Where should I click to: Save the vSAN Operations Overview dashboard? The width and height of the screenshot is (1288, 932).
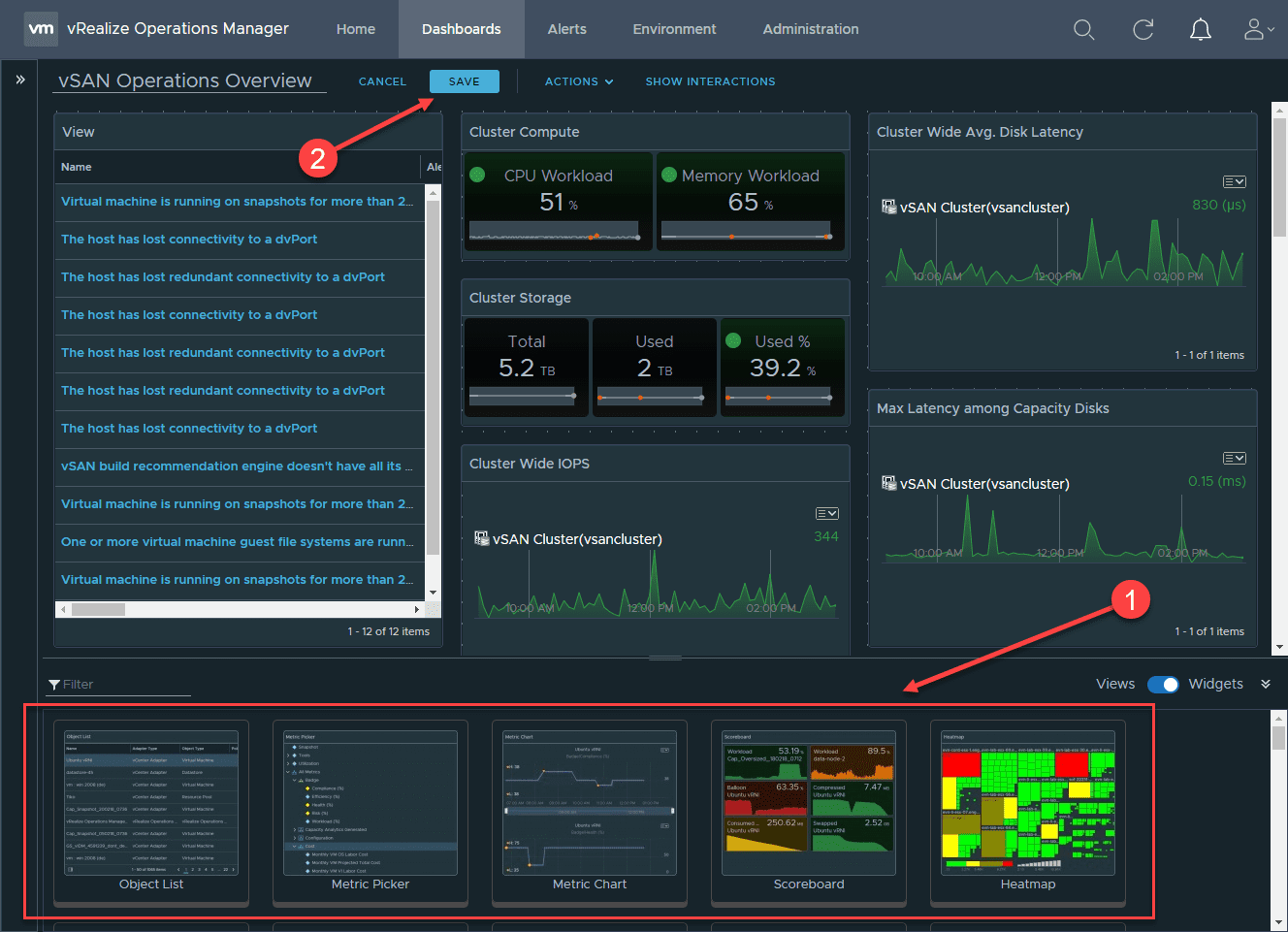point(465,81)
